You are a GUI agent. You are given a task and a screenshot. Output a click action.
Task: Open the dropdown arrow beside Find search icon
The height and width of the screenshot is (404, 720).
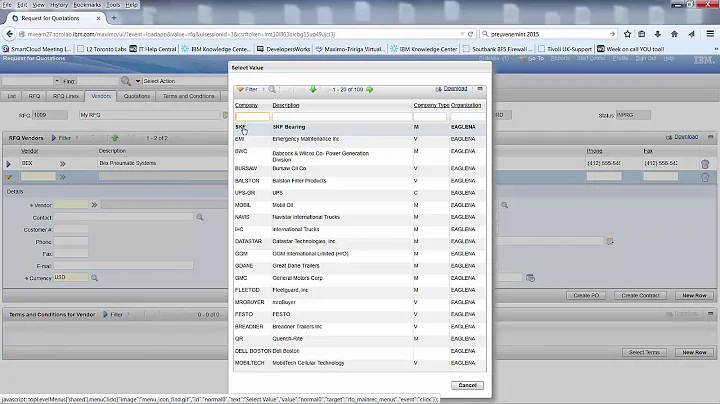click(x=137, y=81)
